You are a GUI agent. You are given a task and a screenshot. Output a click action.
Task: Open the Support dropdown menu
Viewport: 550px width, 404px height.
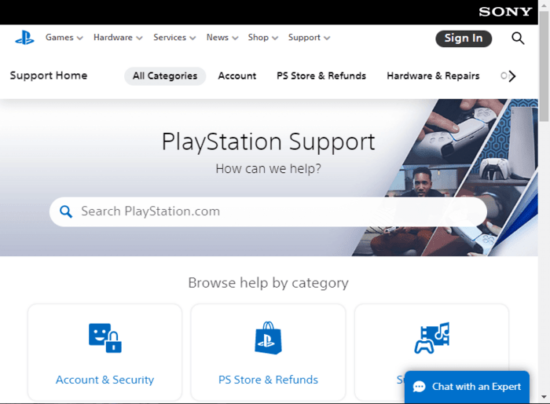[309, 38]
